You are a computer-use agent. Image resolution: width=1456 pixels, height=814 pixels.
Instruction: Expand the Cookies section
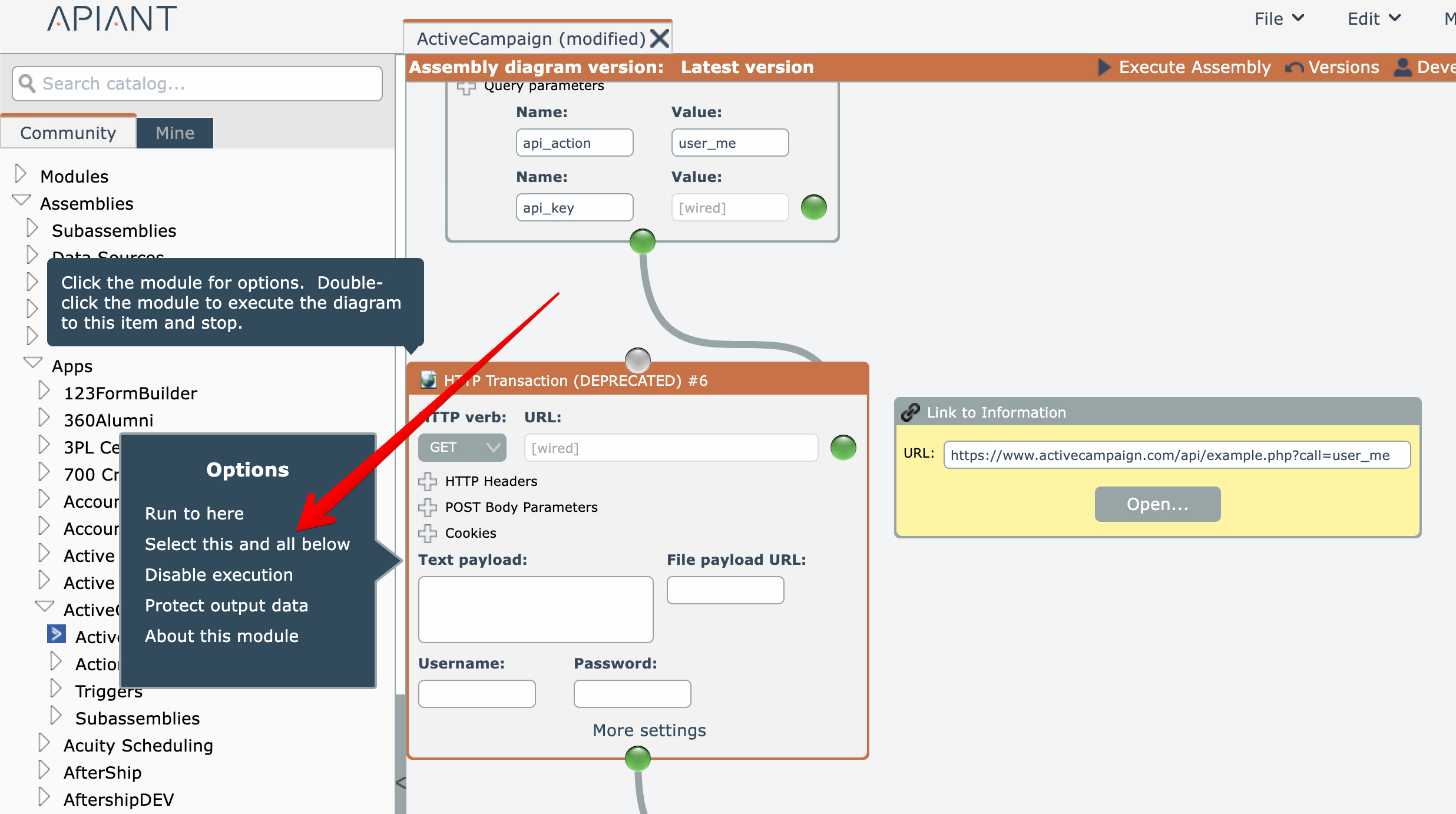pyautogui.click(x=428, y=533)
